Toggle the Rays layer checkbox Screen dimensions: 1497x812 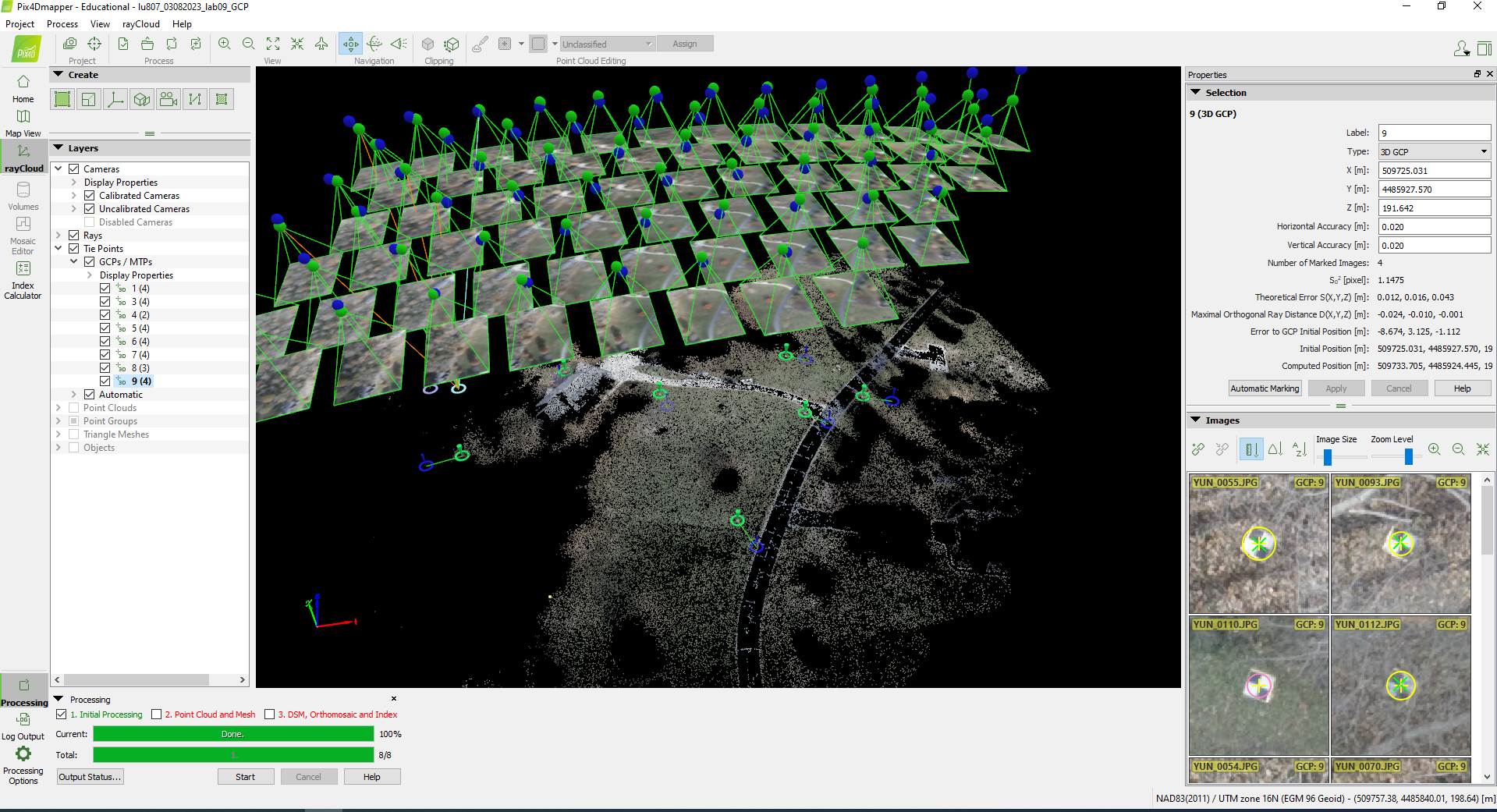(x=74, y=236)
